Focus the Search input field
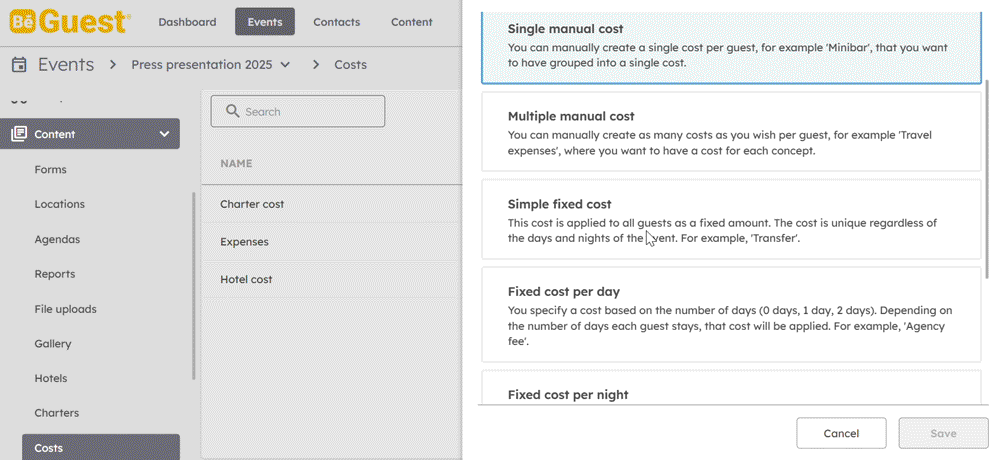This screenshot has width=1000, height=460. pos(298,112)
